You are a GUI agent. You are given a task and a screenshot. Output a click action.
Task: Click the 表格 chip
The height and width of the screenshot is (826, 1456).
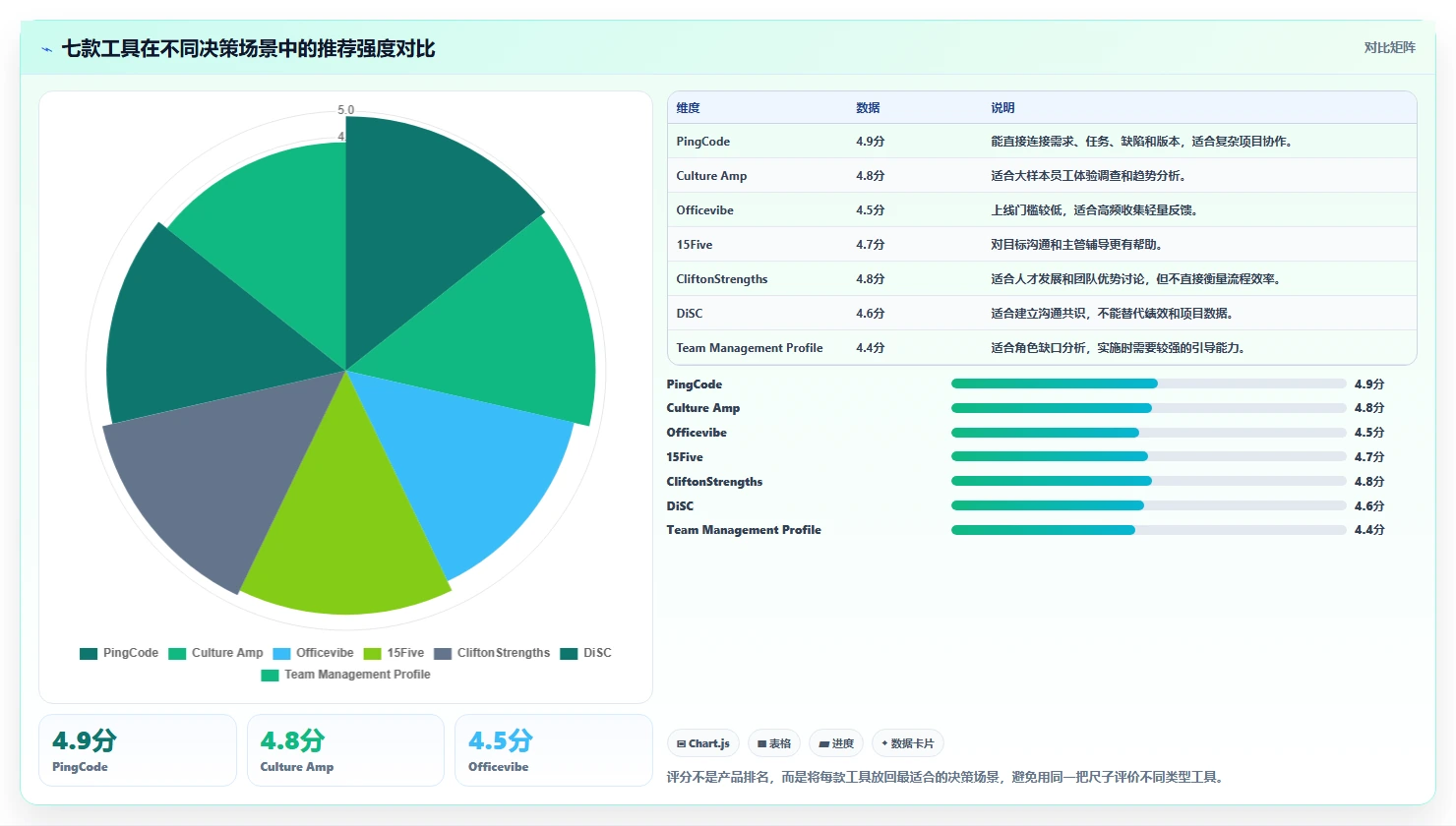pyautogui.click(x=774, y=743)
